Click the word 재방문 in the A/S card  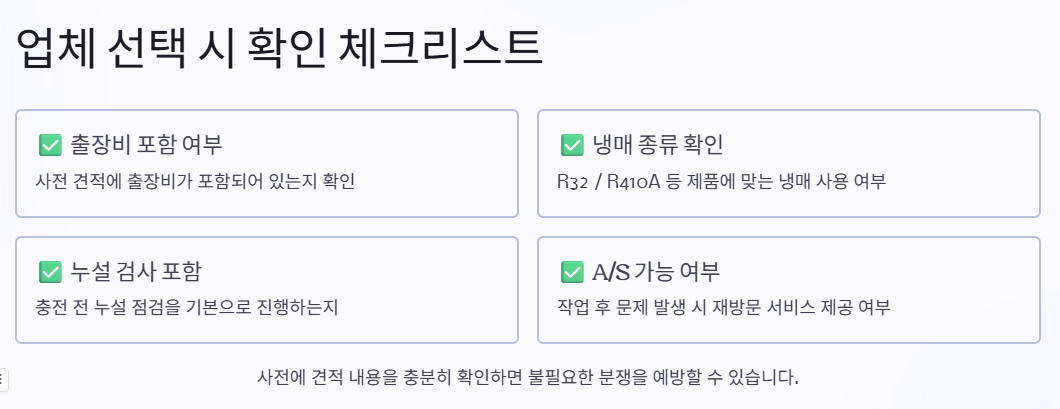tap(733, 308)
